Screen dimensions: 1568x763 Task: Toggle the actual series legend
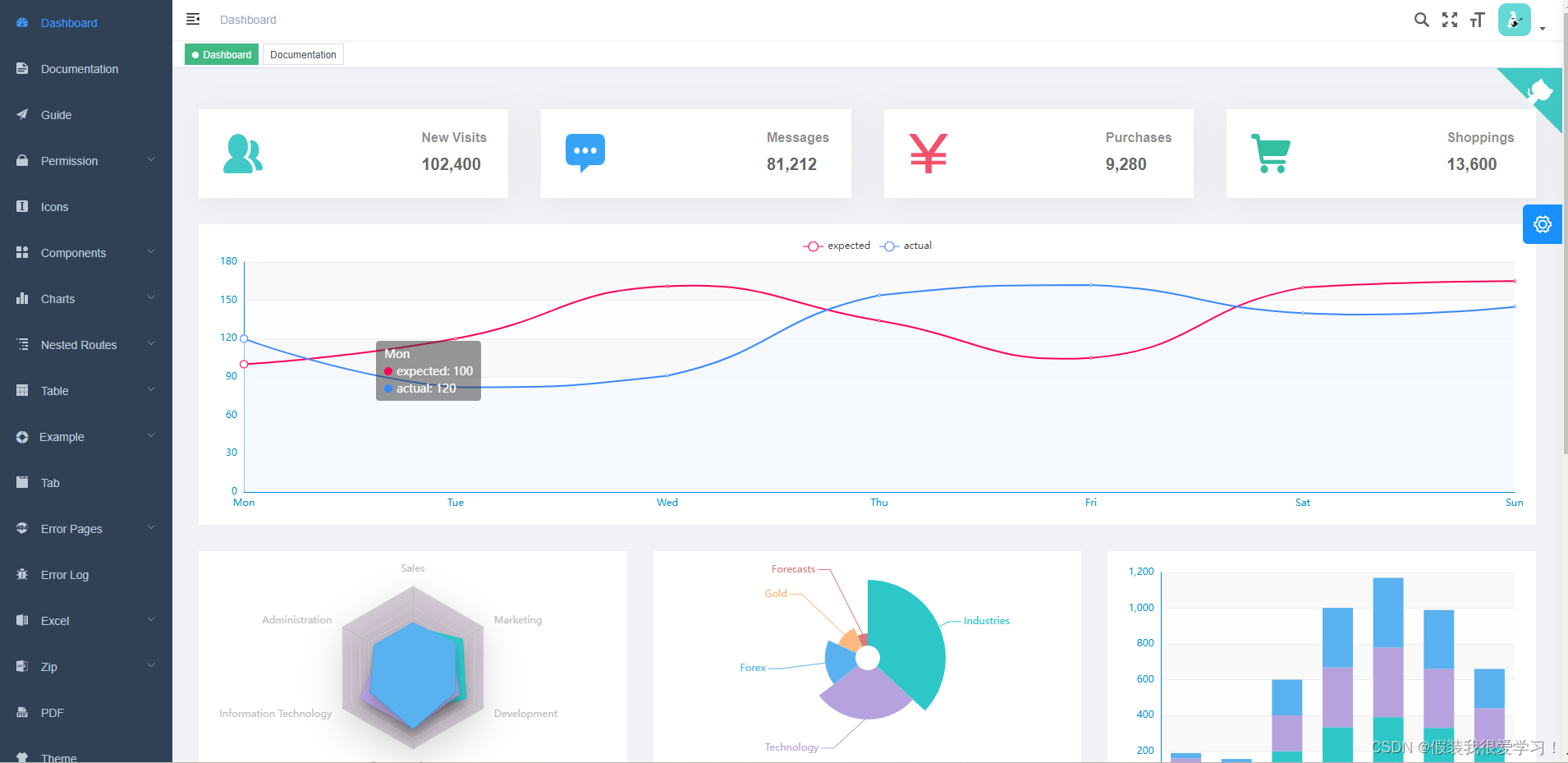[905, 246]
